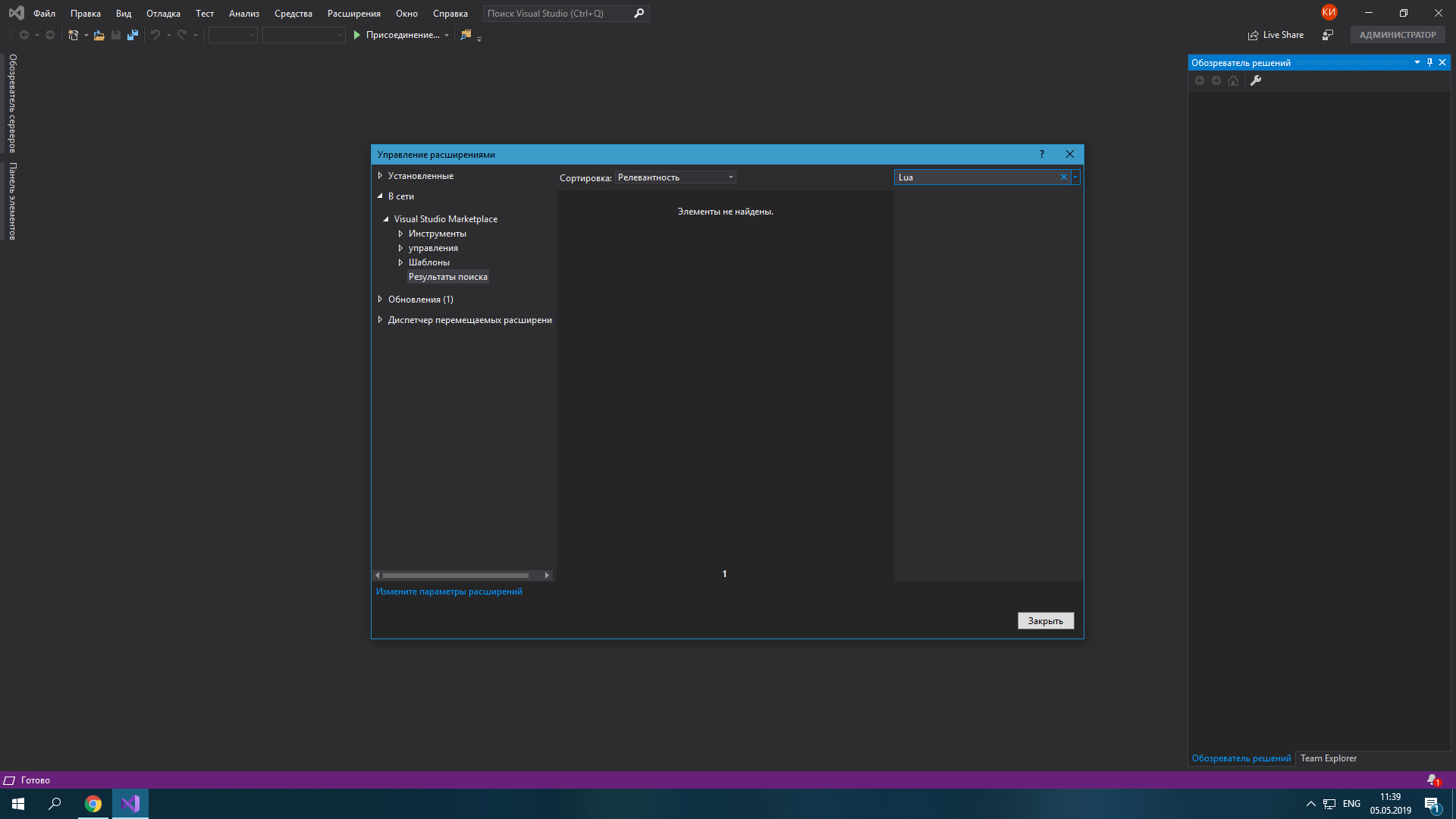Viewport: 1456px width, 819px height.
Task: Click the Измените параметры расширений link
Action: (x=449, y=591)
